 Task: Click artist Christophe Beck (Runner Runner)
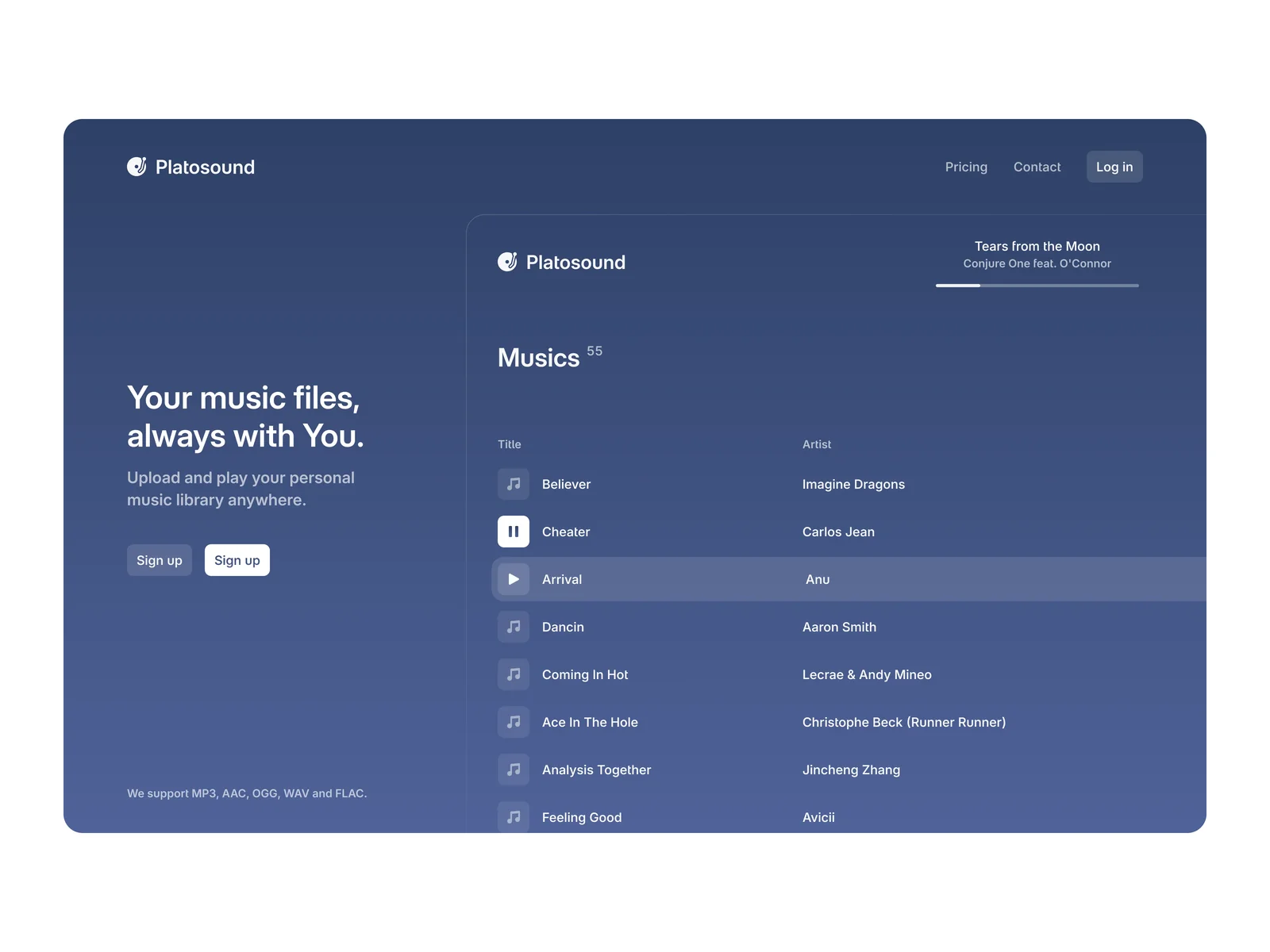coord(904,722)
